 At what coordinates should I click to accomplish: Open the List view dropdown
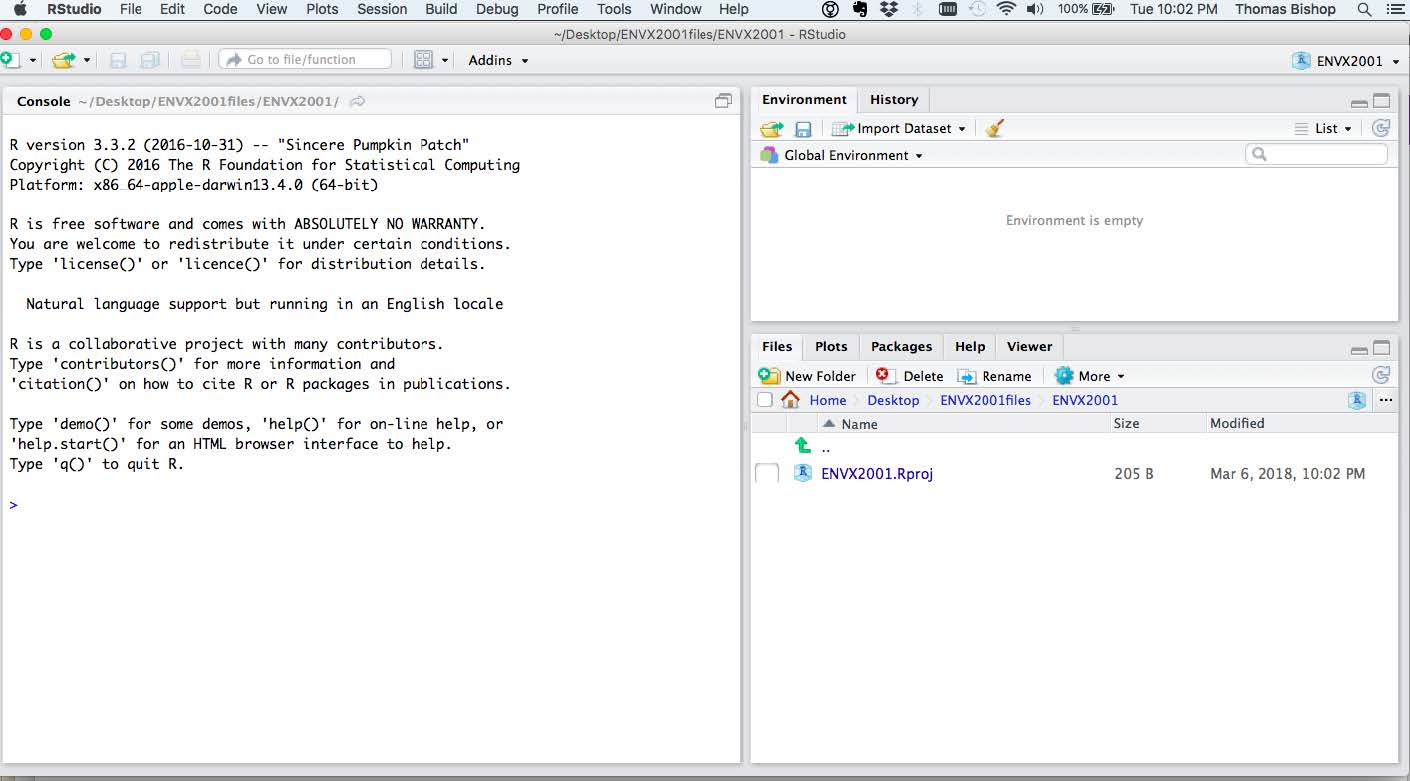click(x=1323, y=128)
